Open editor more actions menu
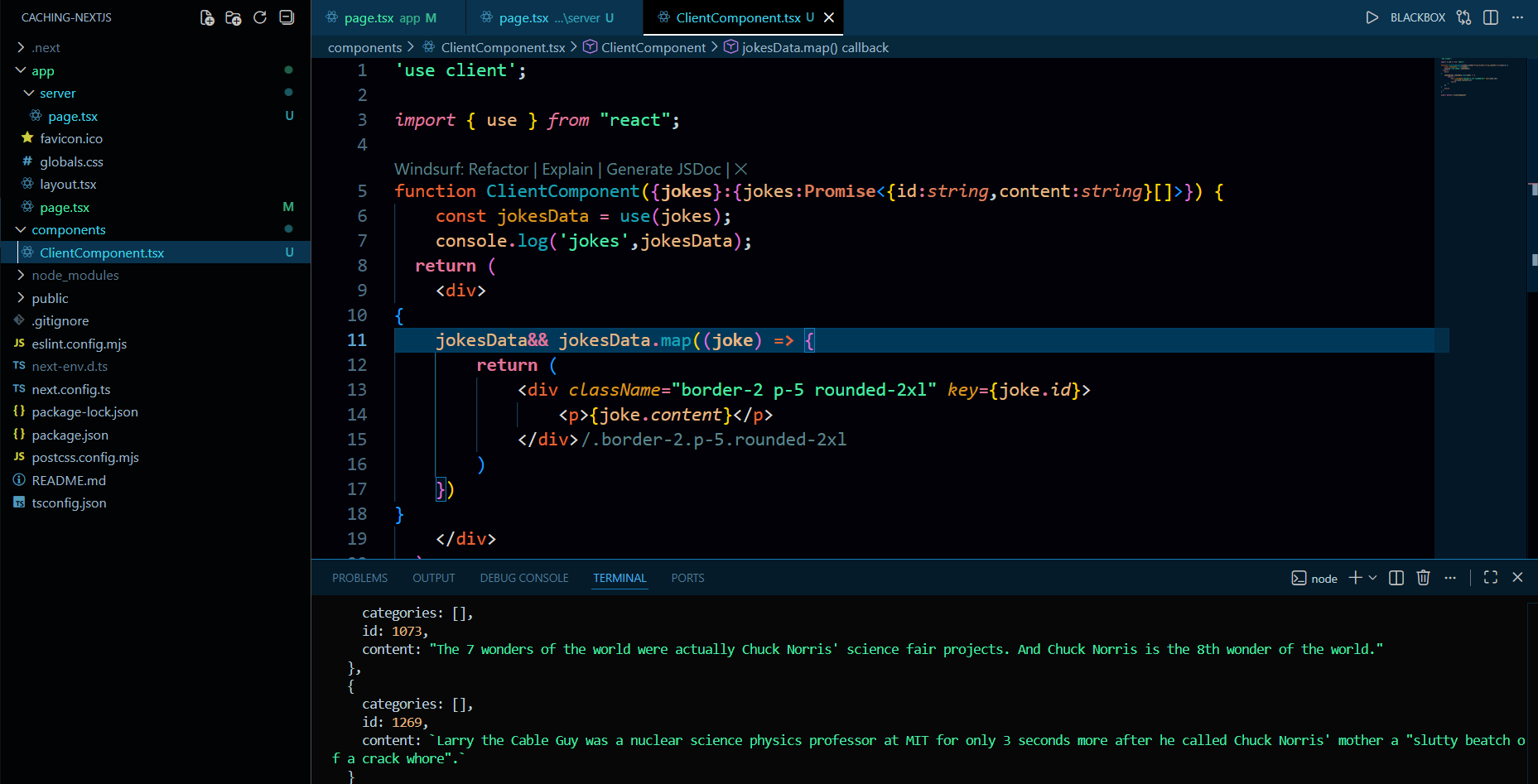 [x=1518, y=17]
